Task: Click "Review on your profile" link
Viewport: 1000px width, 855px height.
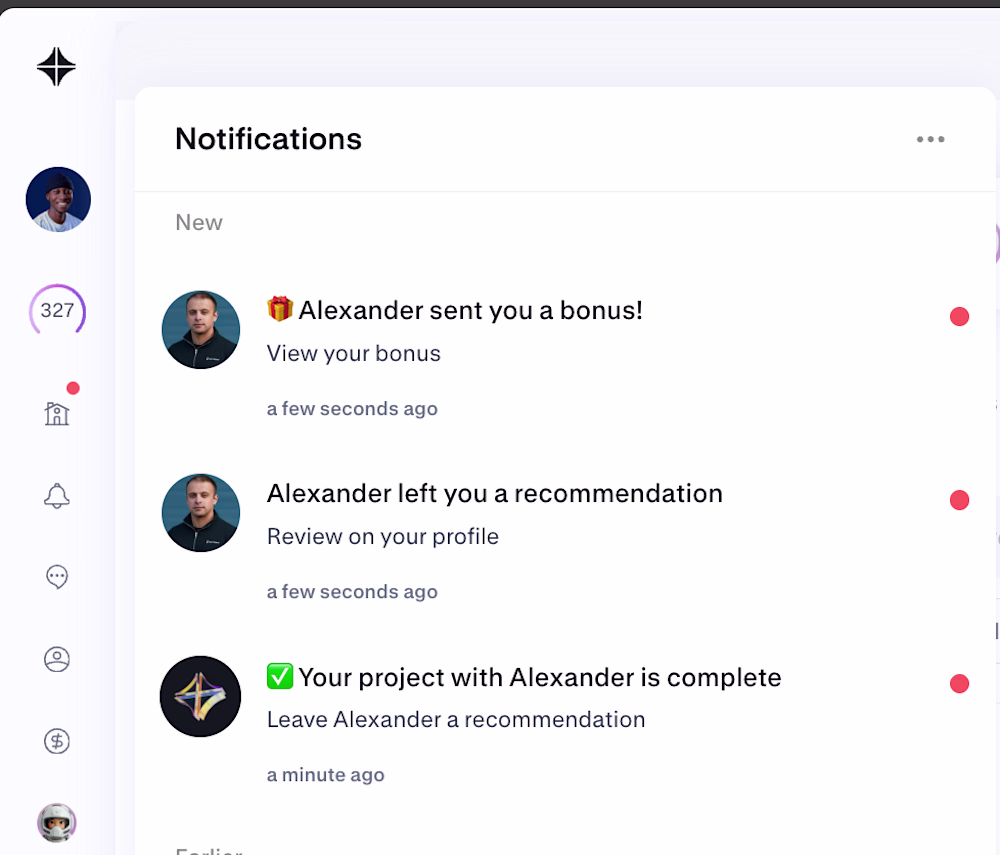Action: coord(382,536)
